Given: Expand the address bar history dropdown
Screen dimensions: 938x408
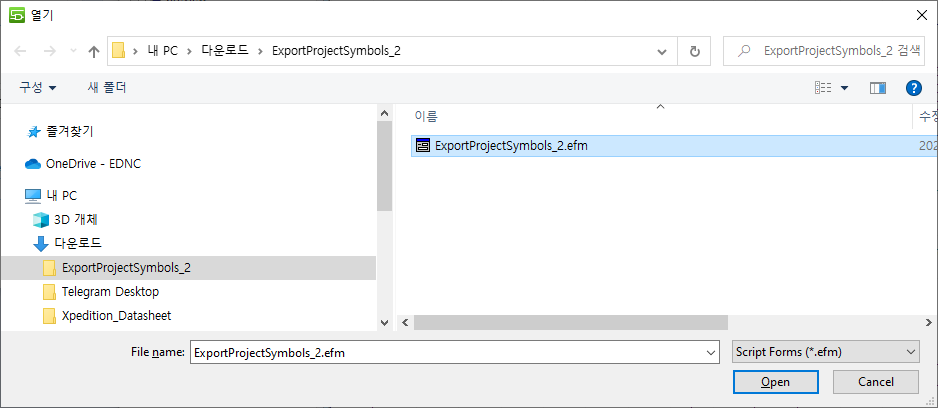Looking at the screenshot, I should click(x=662, y=51).
